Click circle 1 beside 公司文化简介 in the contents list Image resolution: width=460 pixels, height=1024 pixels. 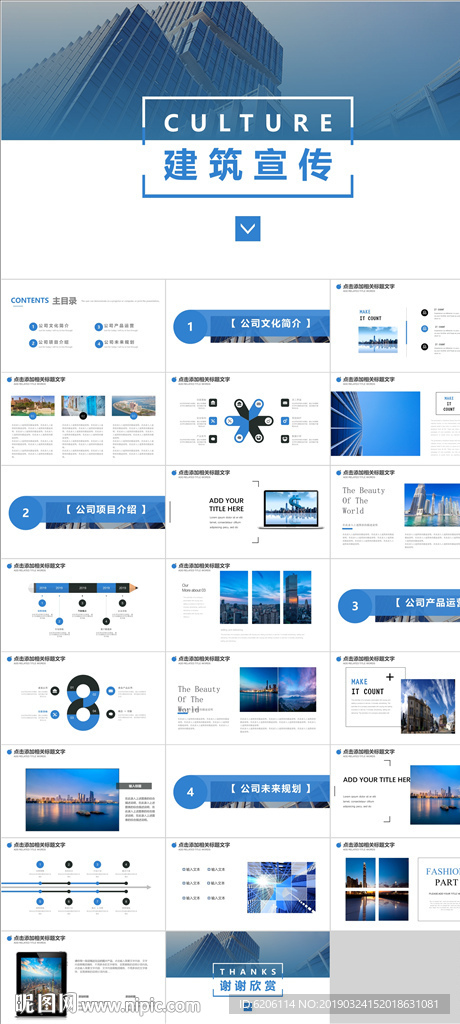click(33, 326)
